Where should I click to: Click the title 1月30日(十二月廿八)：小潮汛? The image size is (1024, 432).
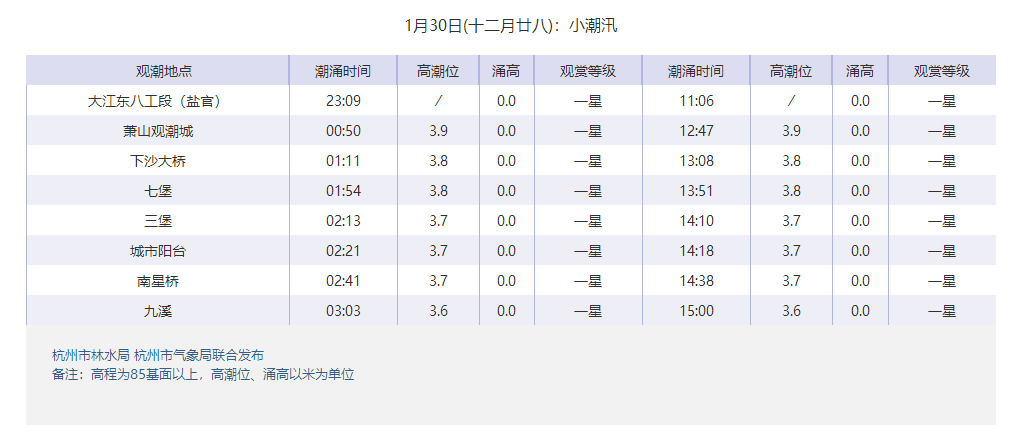511,26
